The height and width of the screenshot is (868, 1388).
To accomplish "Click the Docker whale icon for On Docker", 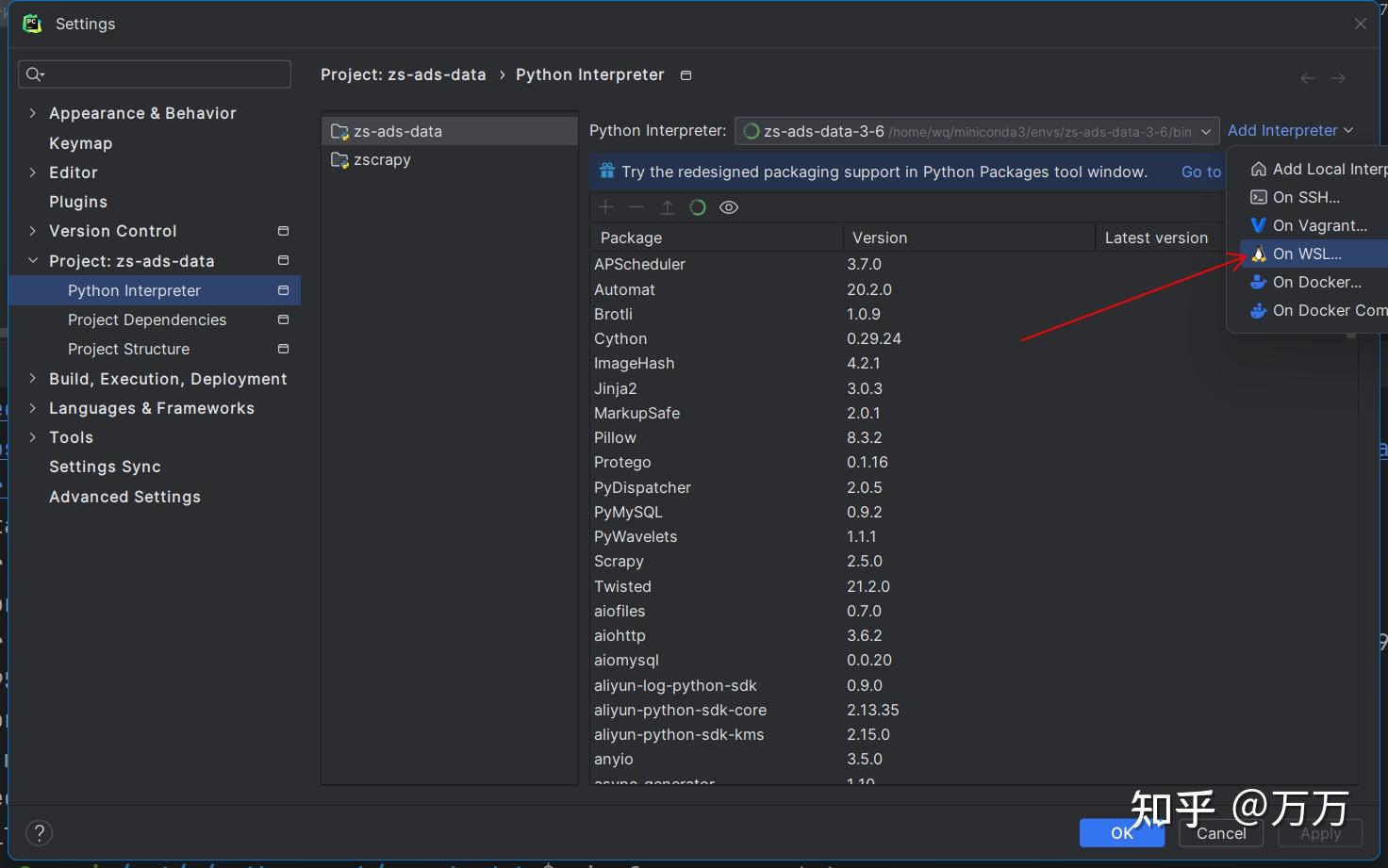I will pos(1259,282).
